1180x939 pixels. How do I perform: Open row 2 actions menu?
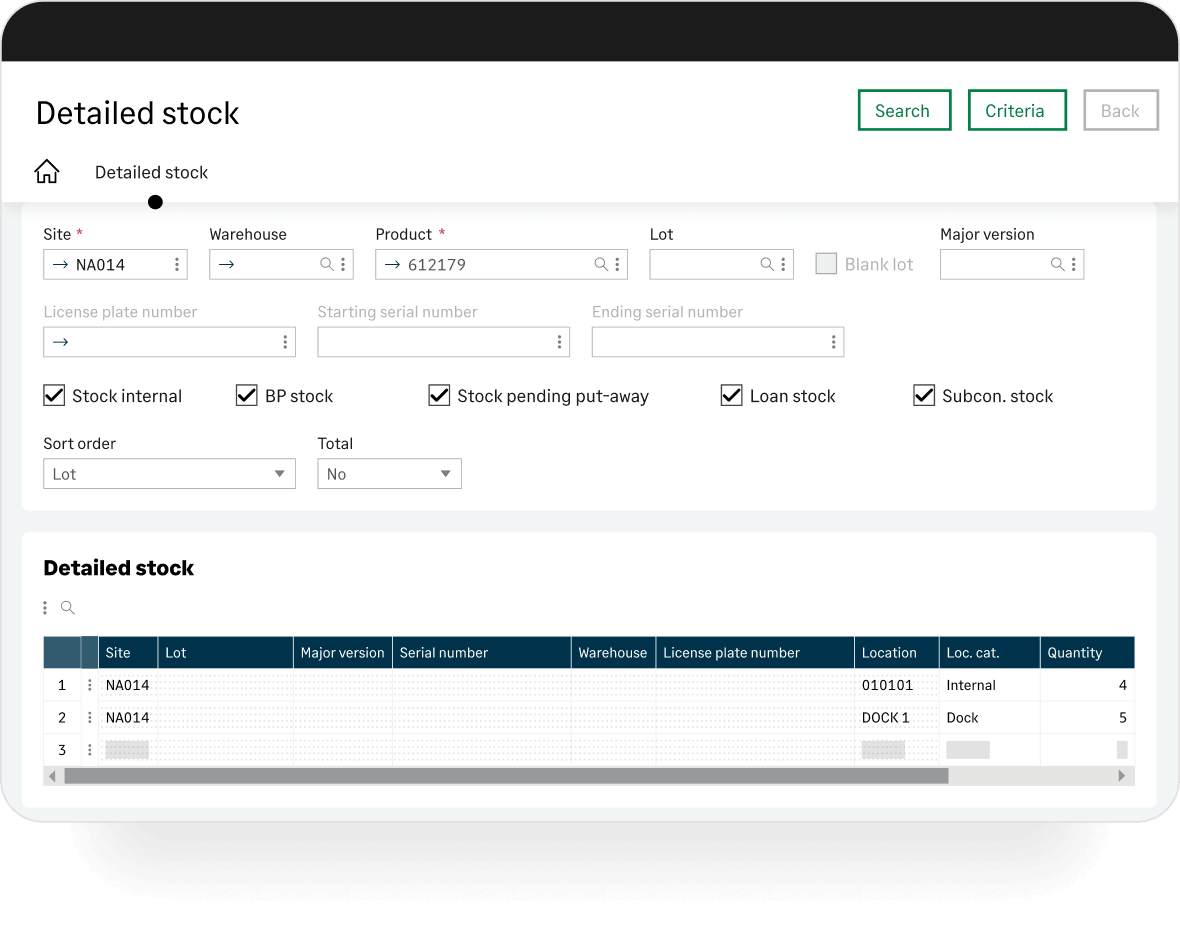tap(90, 718)
